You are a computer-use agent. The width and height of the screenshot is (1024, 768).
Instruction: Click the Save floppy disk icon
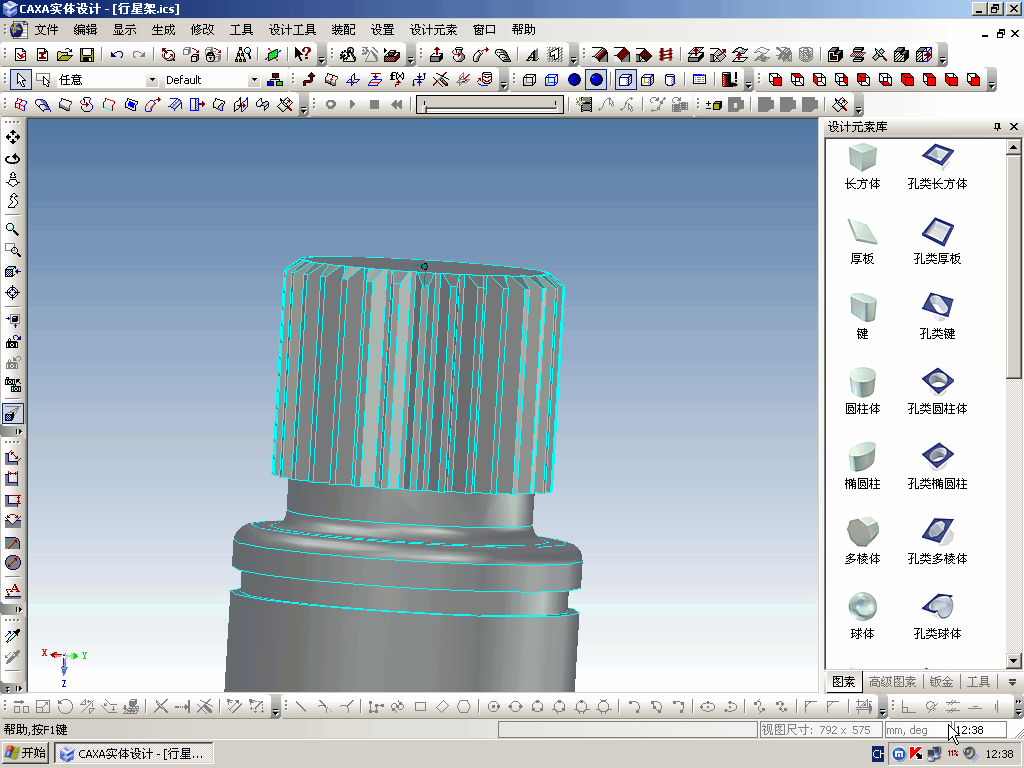[87, 55]
